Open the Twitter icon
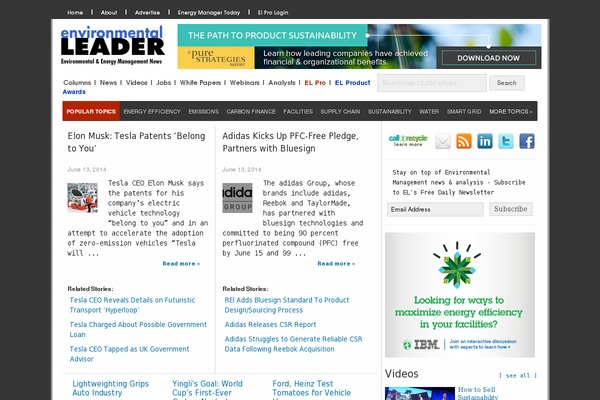Viewport: 600px width, 400px height. click(506, 141)
